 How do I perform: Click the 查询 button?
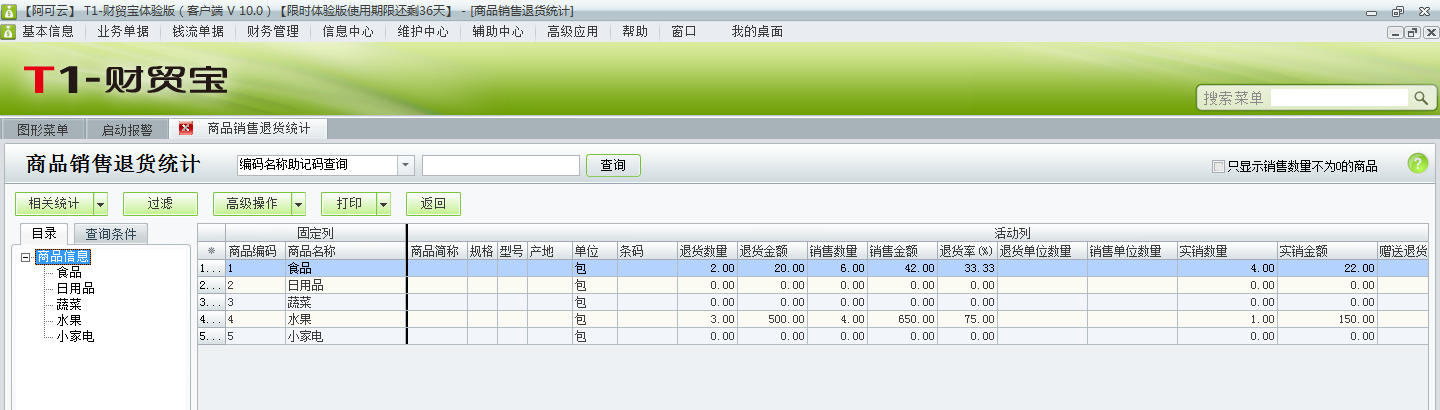(613, 165)
